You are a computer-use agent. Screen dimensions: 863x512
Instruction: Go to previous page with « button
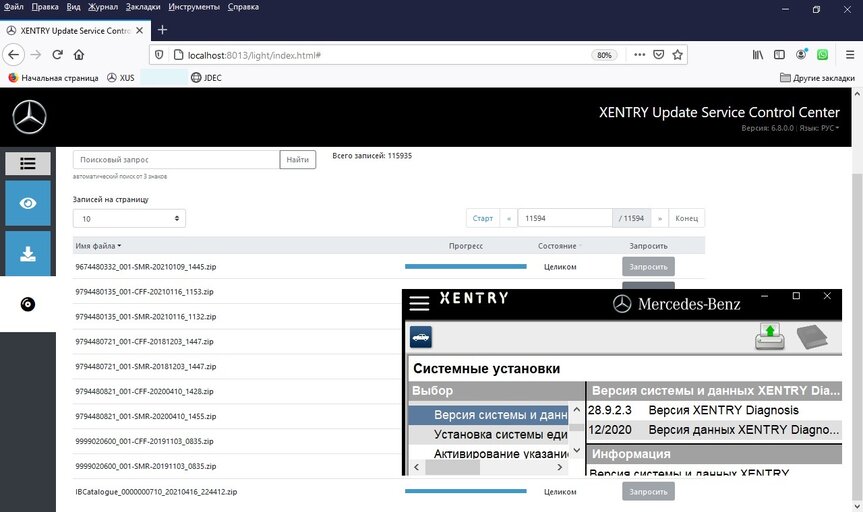509,218
